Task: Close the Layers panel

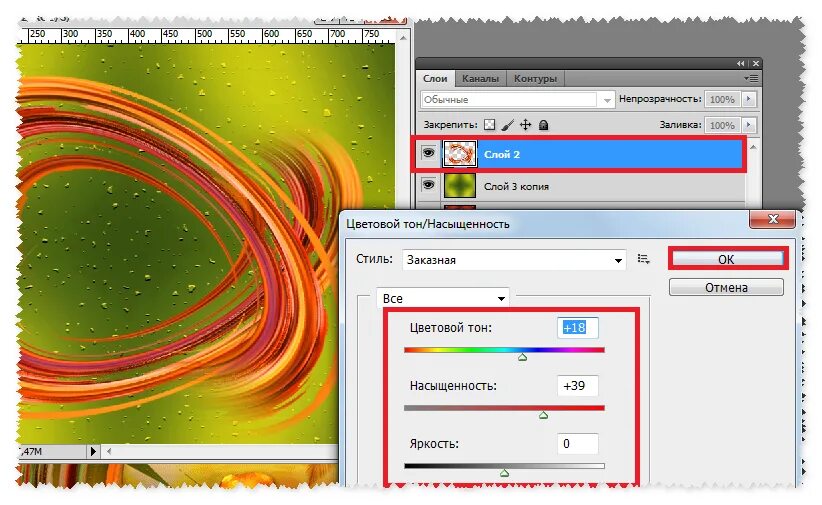Action: (x=755, y=63)
